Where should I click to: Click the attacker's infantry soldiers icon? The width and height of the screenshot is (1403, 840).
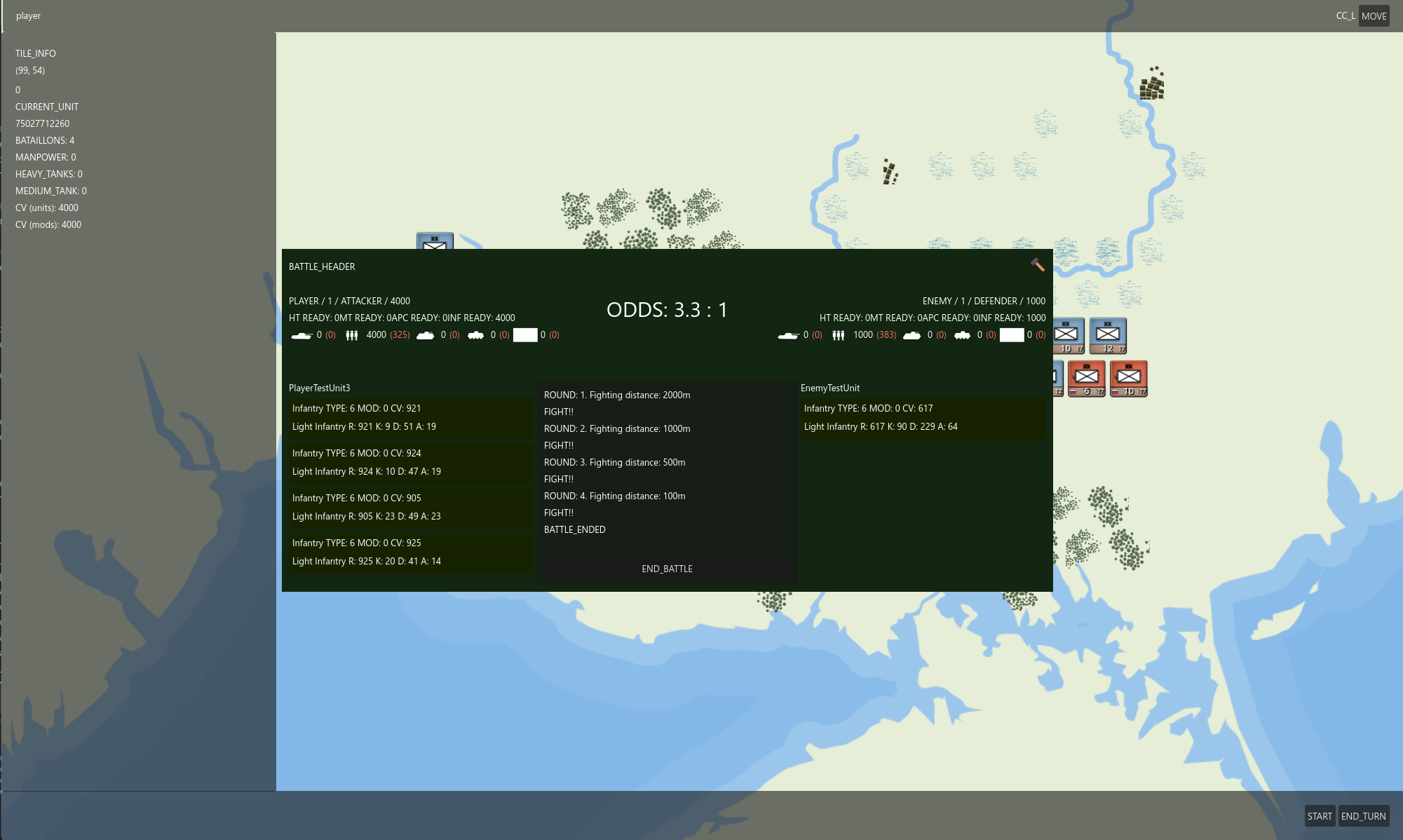pyautogui.click(x=352, y=335)
